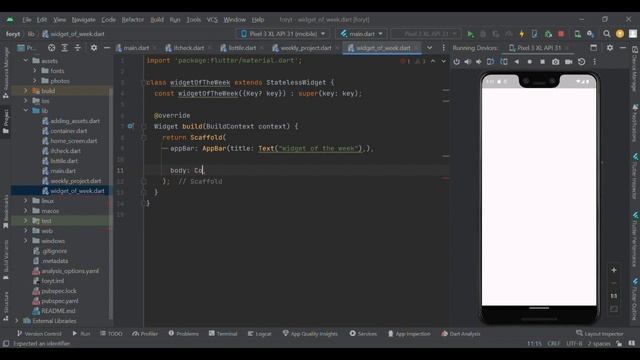Show hidden editor tabs chevron
Screen dimensions: 640x360
pos(429,48)
